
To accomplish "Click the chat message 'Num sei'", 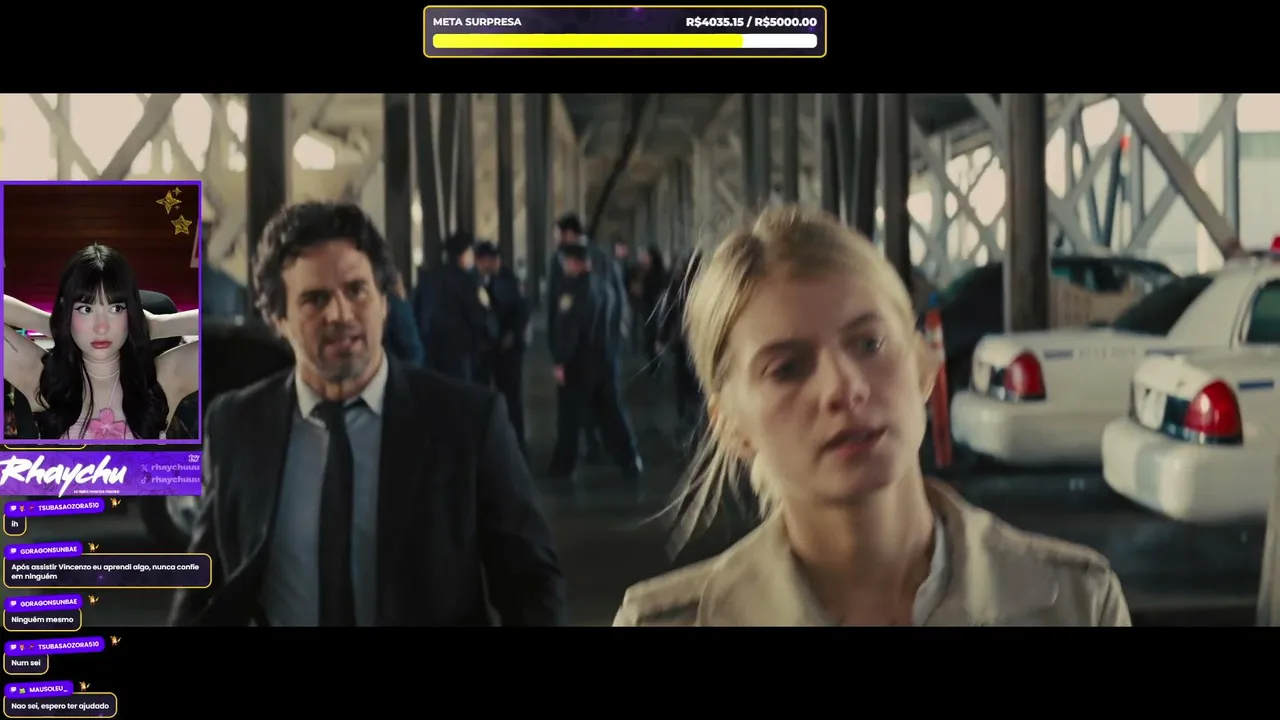I will [26, 663].
